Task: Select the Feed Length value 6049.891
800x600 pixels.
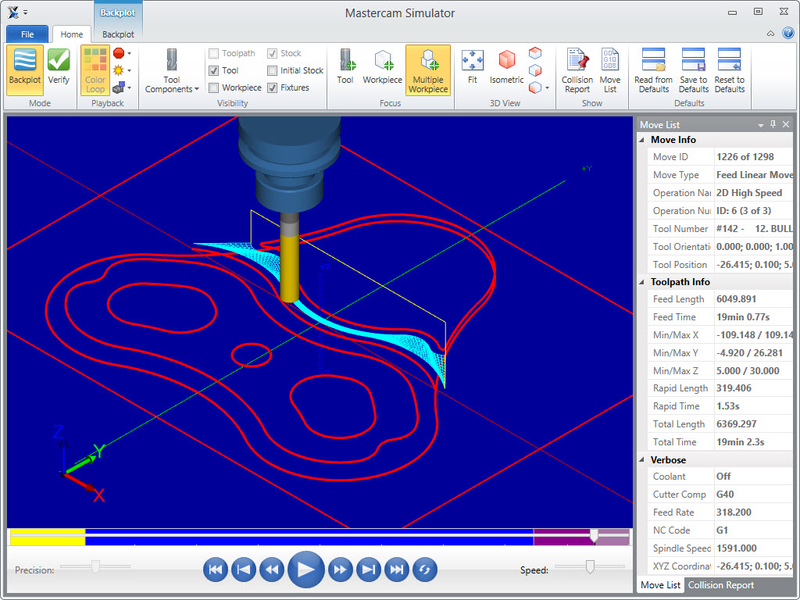Action: pos(736,299)
